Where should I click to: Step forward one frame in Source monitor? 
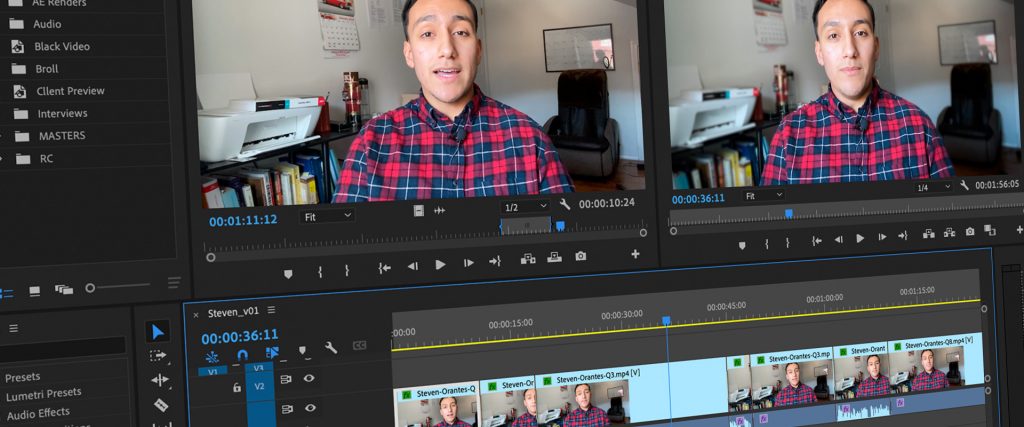468,263
